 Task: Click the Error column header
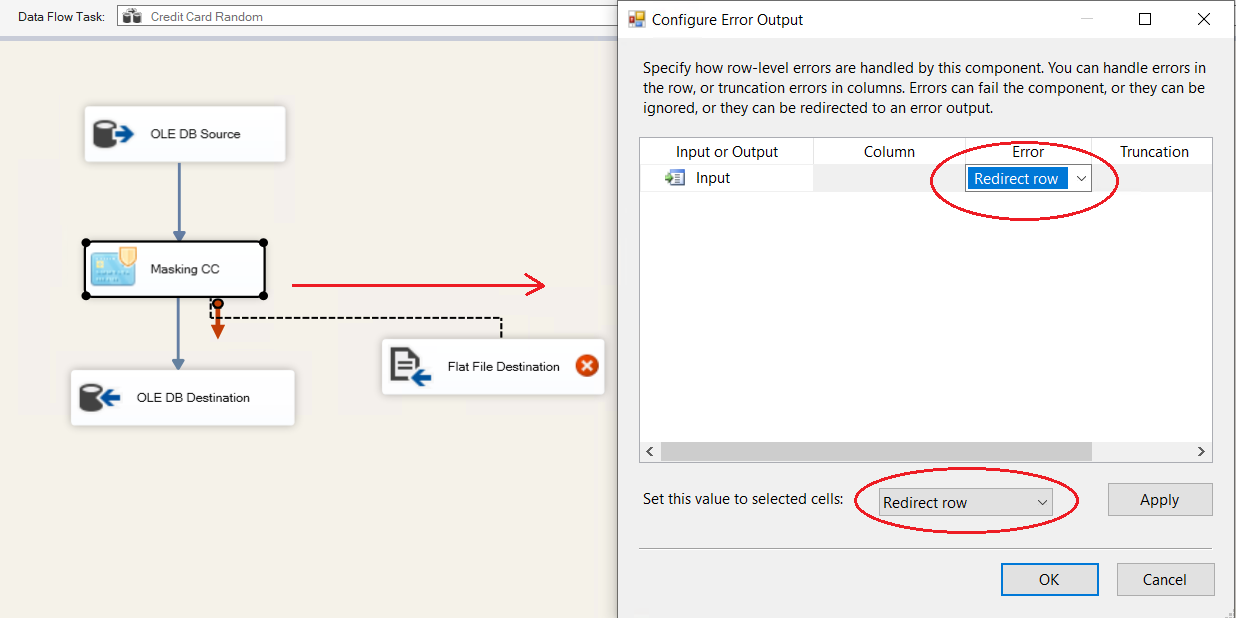coord(1027,152)
